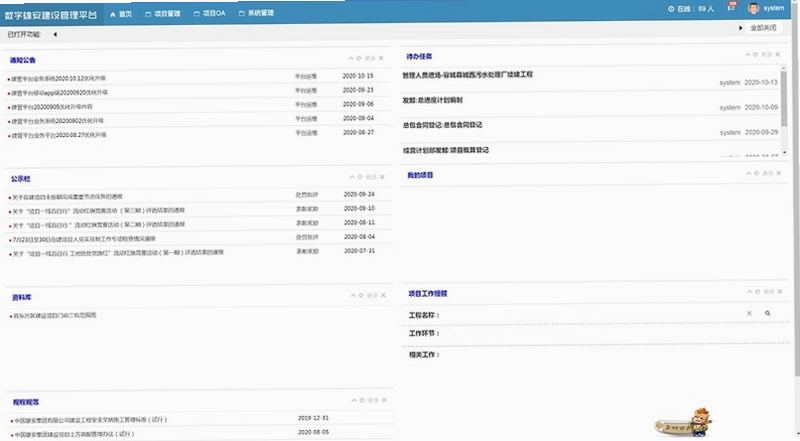
Task: Collapse the 项目工作提醒 panel
Action: [749, 291]
